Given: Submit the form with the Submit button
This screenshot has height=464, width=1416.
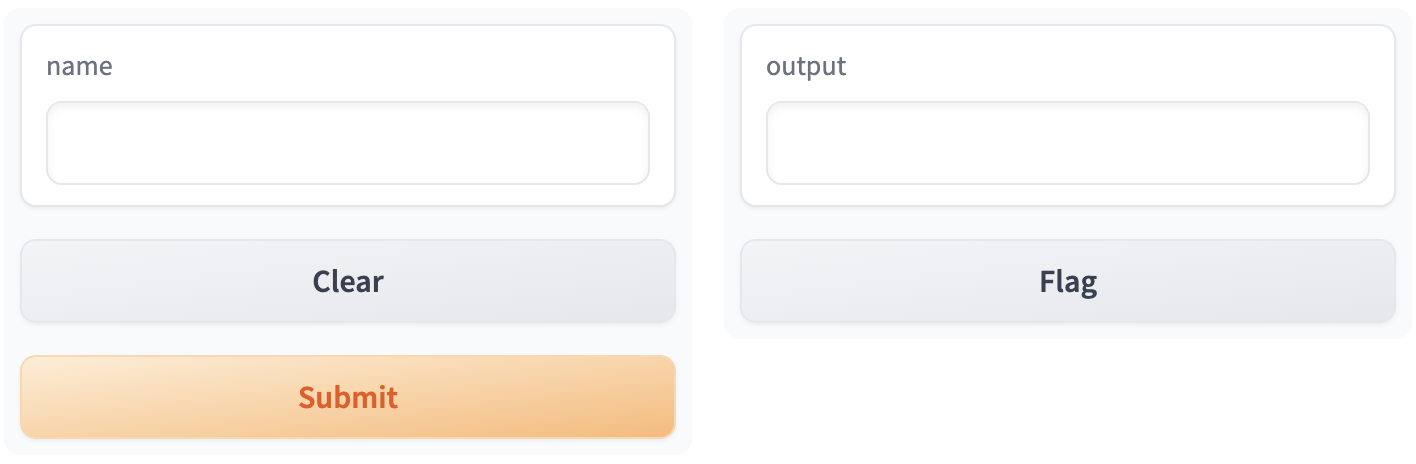Looking at the screenshot, I should click(x=347, y=397).
